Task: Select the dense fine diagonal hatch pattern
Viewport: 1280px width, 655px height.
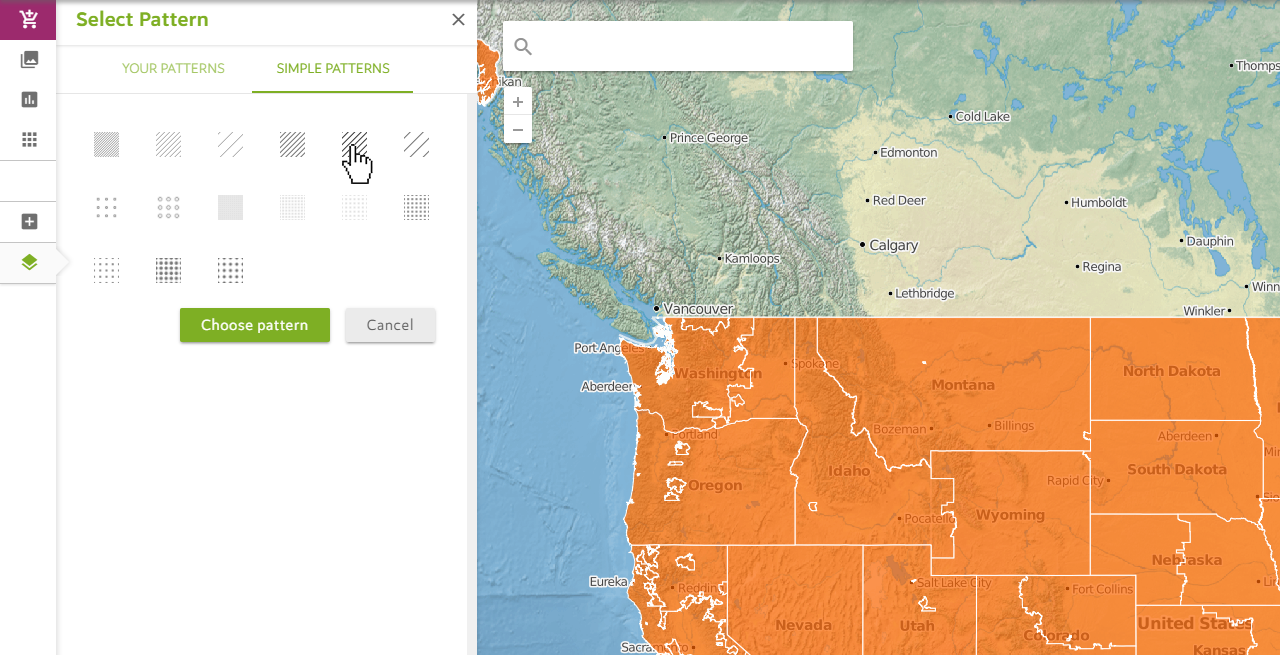Action: pyautogui.click(x=106, y=145)
